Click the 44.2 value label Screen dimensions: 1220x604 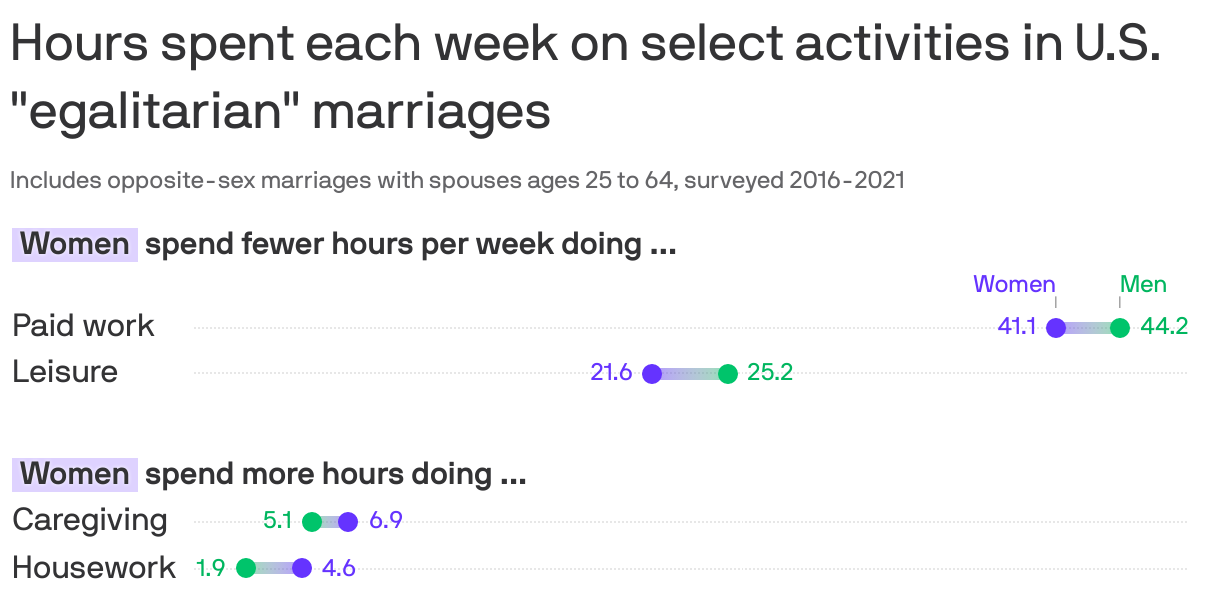click(x=1164, y=326)
